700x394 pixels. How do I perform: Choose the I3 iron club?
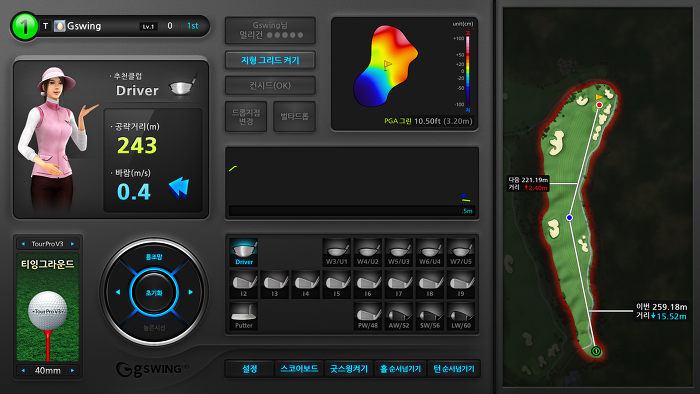[275, 284]
